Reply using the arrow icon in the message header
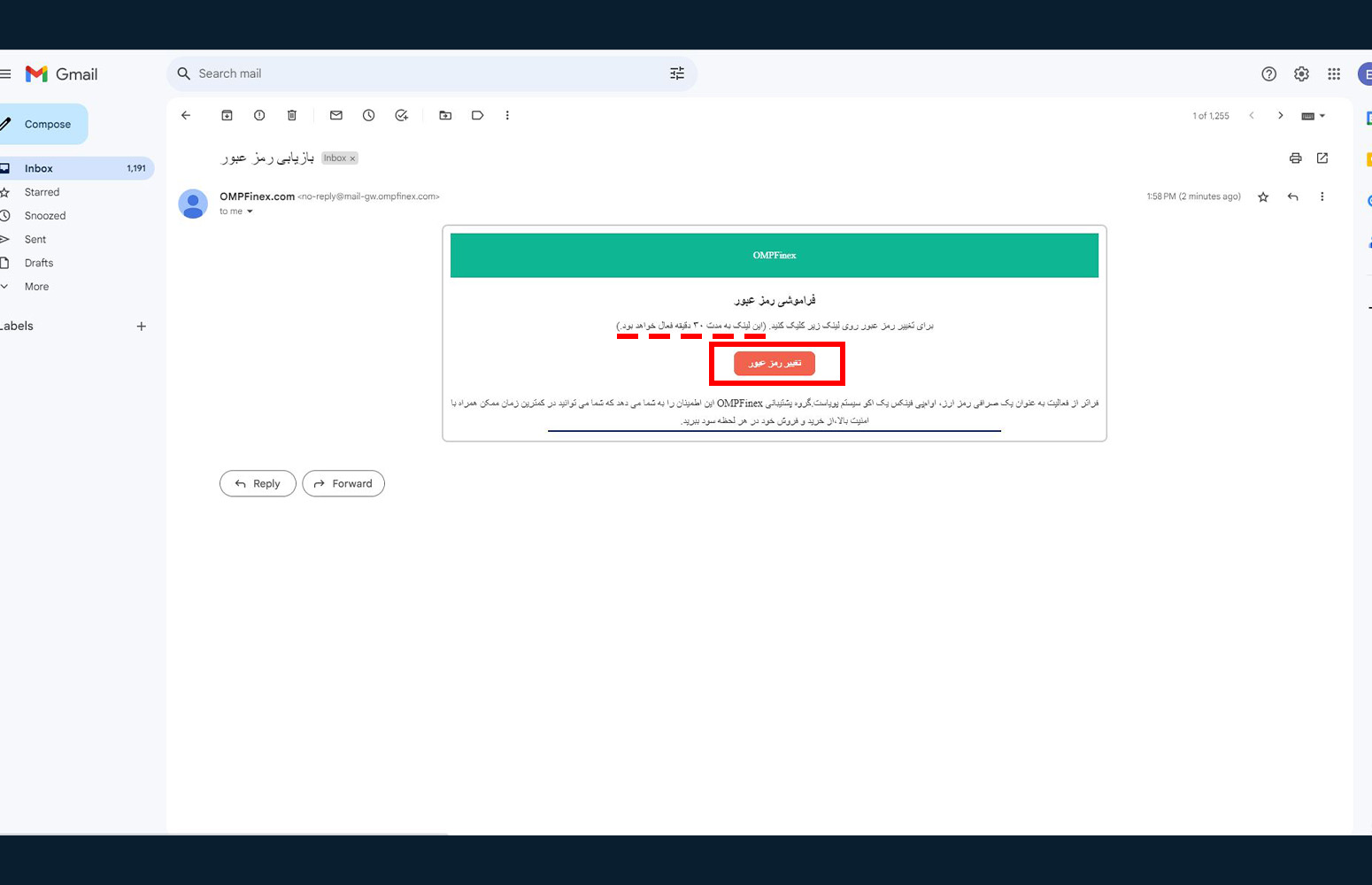 1293,196
